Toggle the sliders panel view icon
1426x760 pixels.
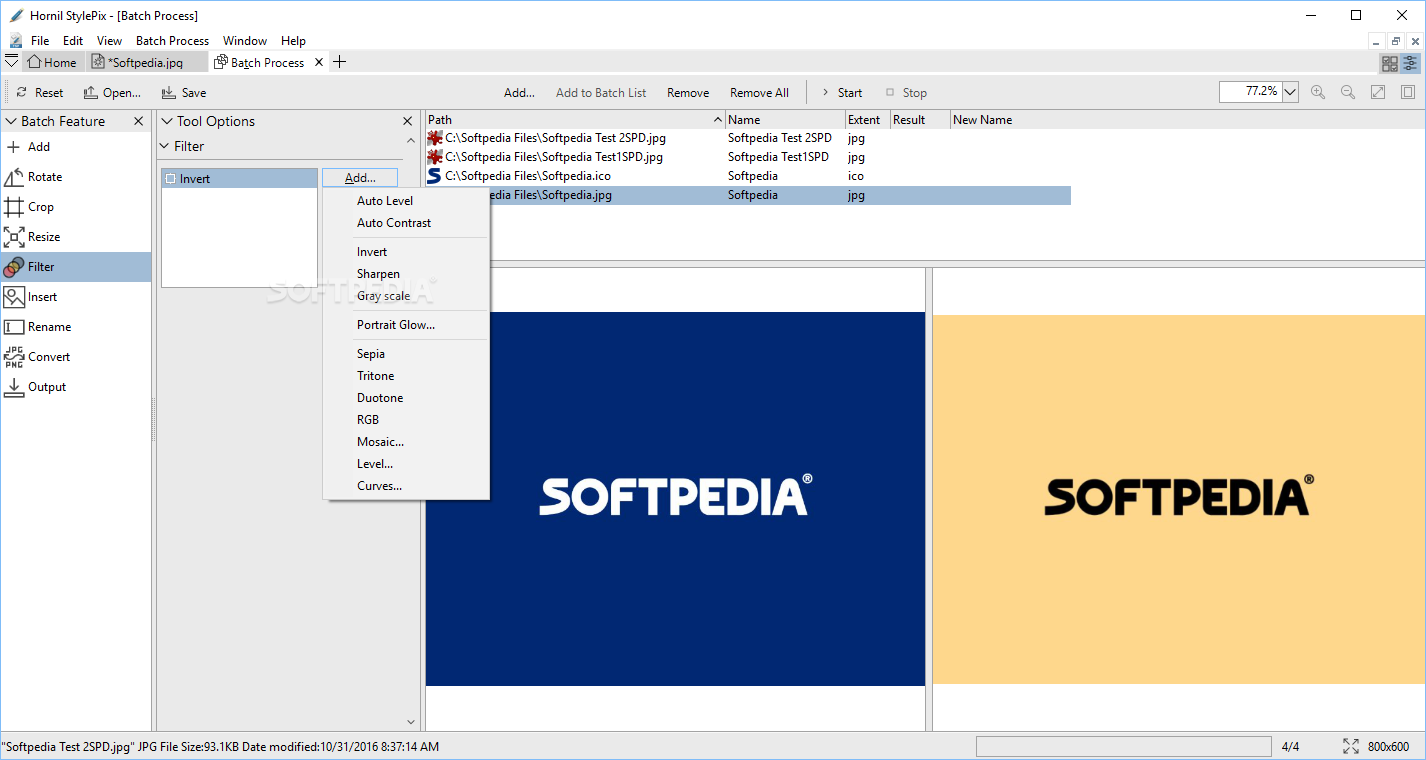1410,63
